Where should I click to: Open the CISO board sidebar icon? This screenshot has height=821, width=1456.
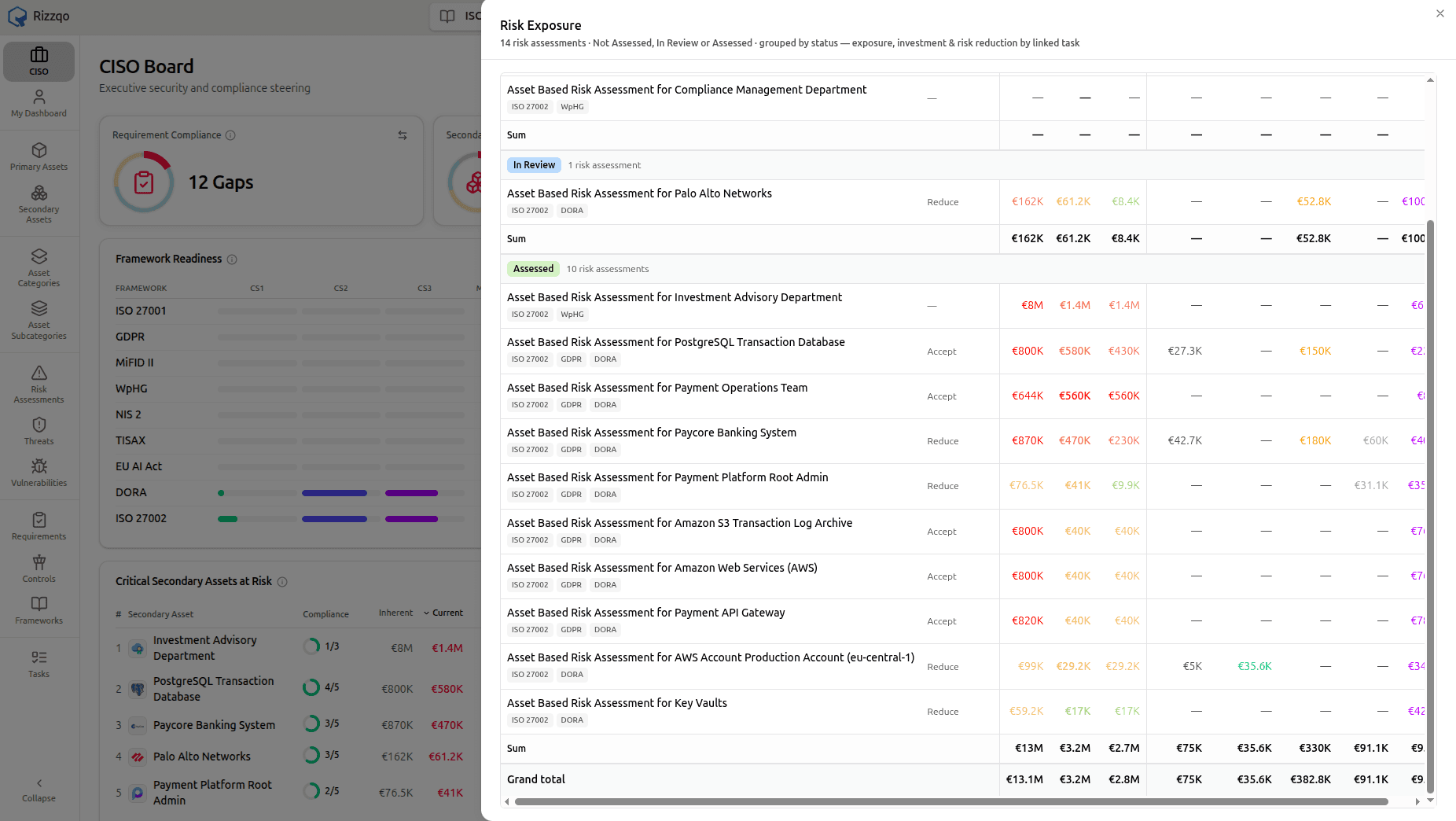(x=39, y=61)
